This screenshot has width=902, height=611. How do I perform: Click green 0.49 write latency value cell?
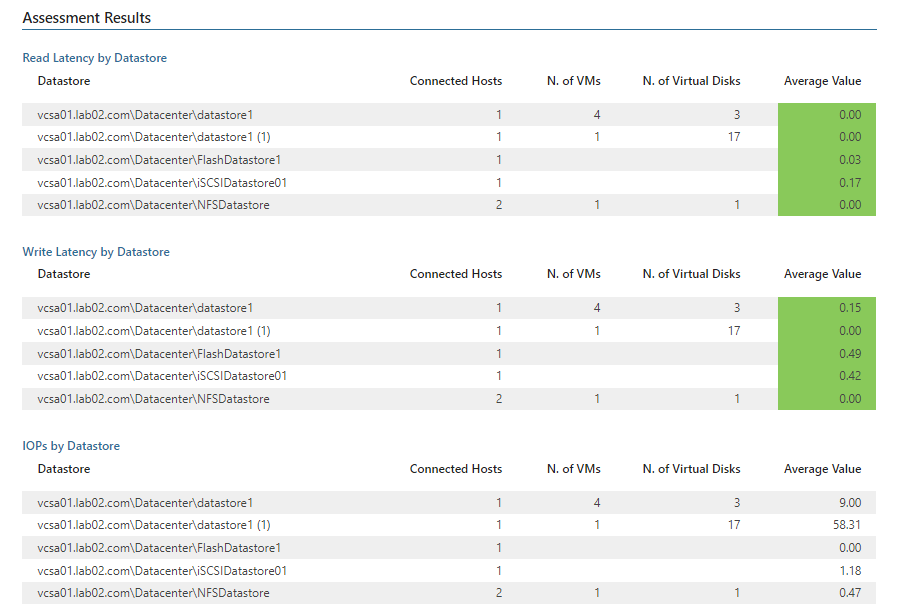(x=827, y=354)
